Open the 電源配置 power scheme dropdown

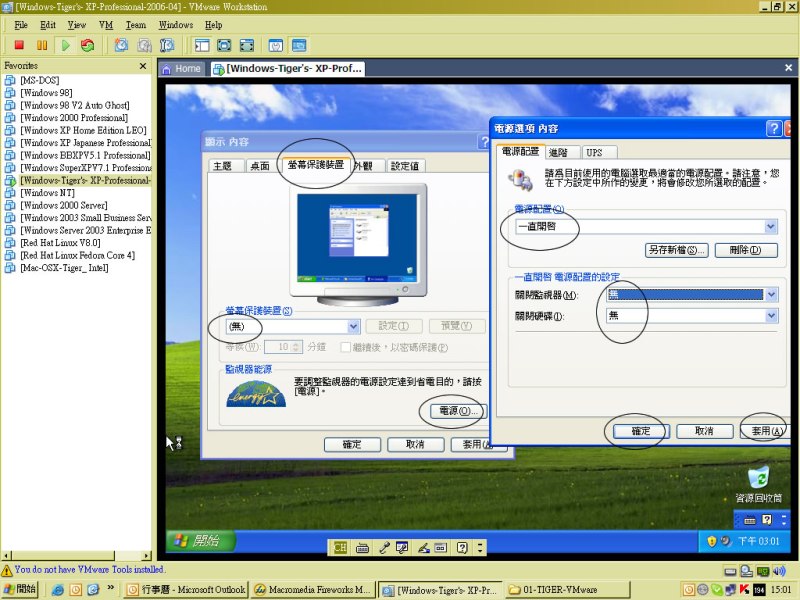pos(771,227)
